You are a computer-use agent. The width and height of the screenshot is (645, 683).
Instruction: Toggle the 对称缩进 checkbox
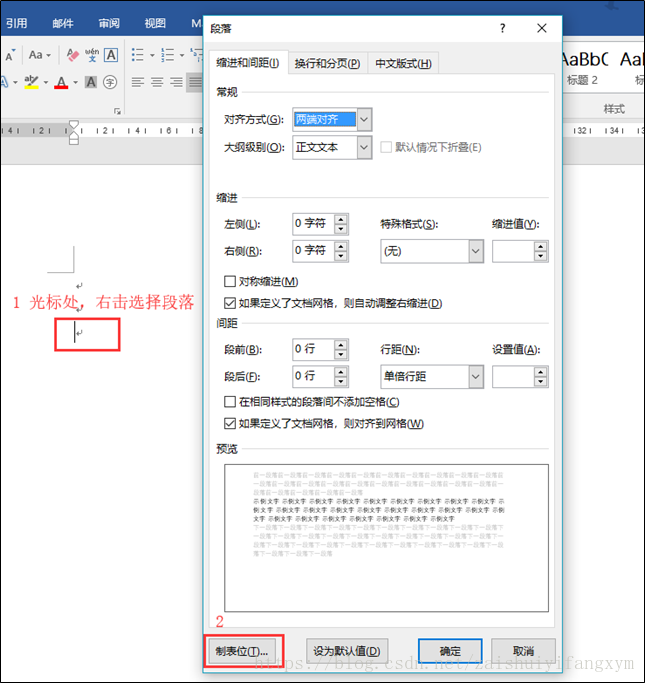click(230, 281)
